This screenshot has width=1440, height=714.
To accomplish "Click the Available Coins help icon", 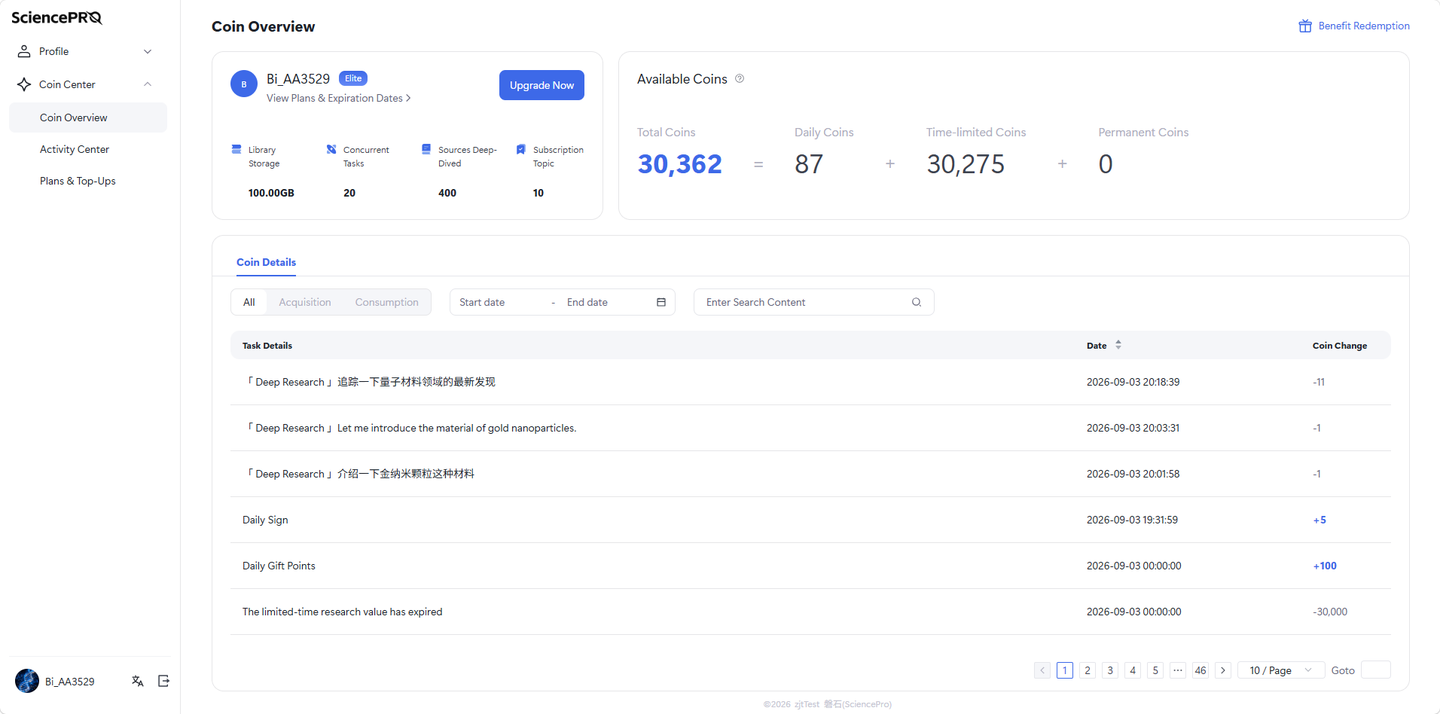I will 740,79.
